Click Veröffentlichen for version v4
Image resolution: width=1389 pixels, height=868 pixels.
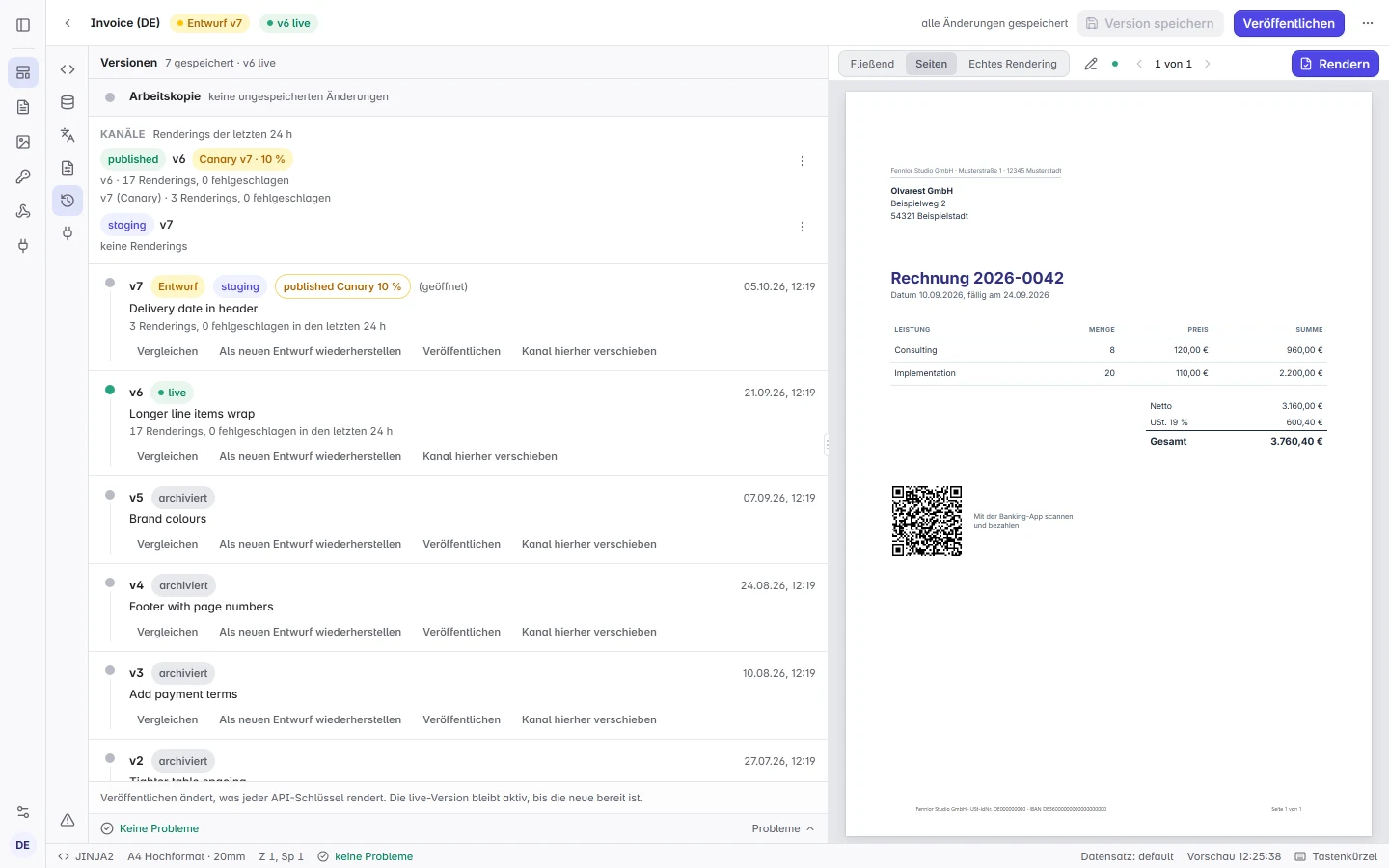[461, 632]
